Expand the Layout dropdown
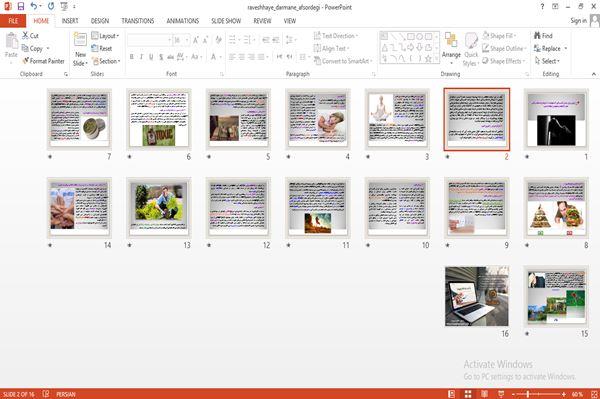Image resolution: width=600 pixels, height=399 pixels. coord(105,36)
